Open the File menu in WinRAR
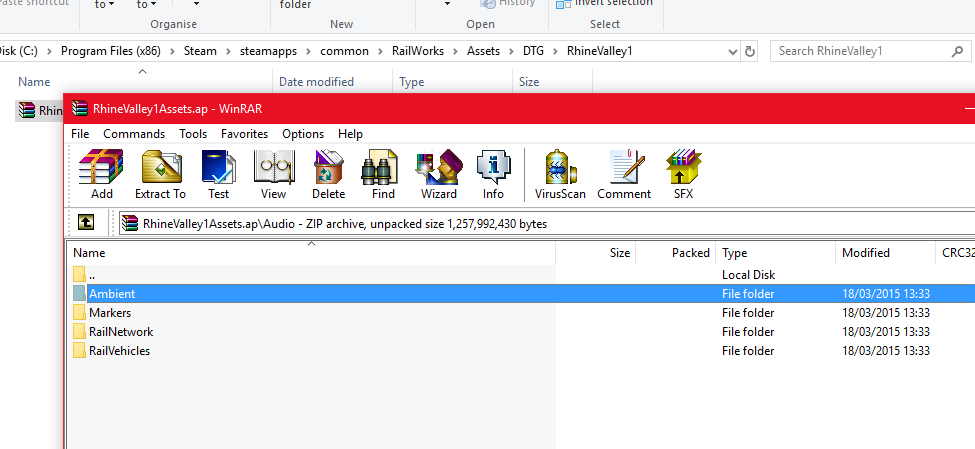 (80, 134)
